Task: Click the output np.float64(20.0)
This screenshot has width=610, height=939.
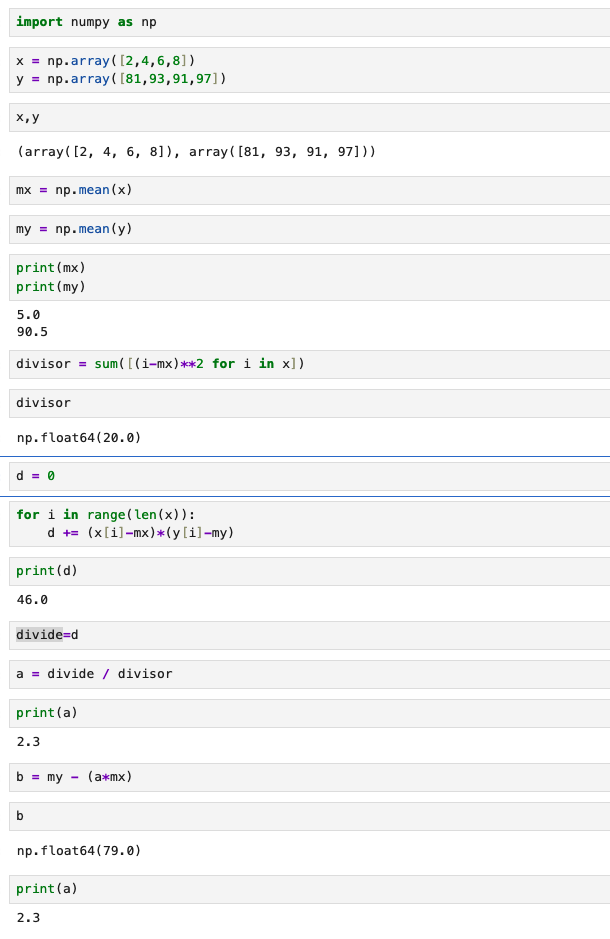Action: click(79, 438)
